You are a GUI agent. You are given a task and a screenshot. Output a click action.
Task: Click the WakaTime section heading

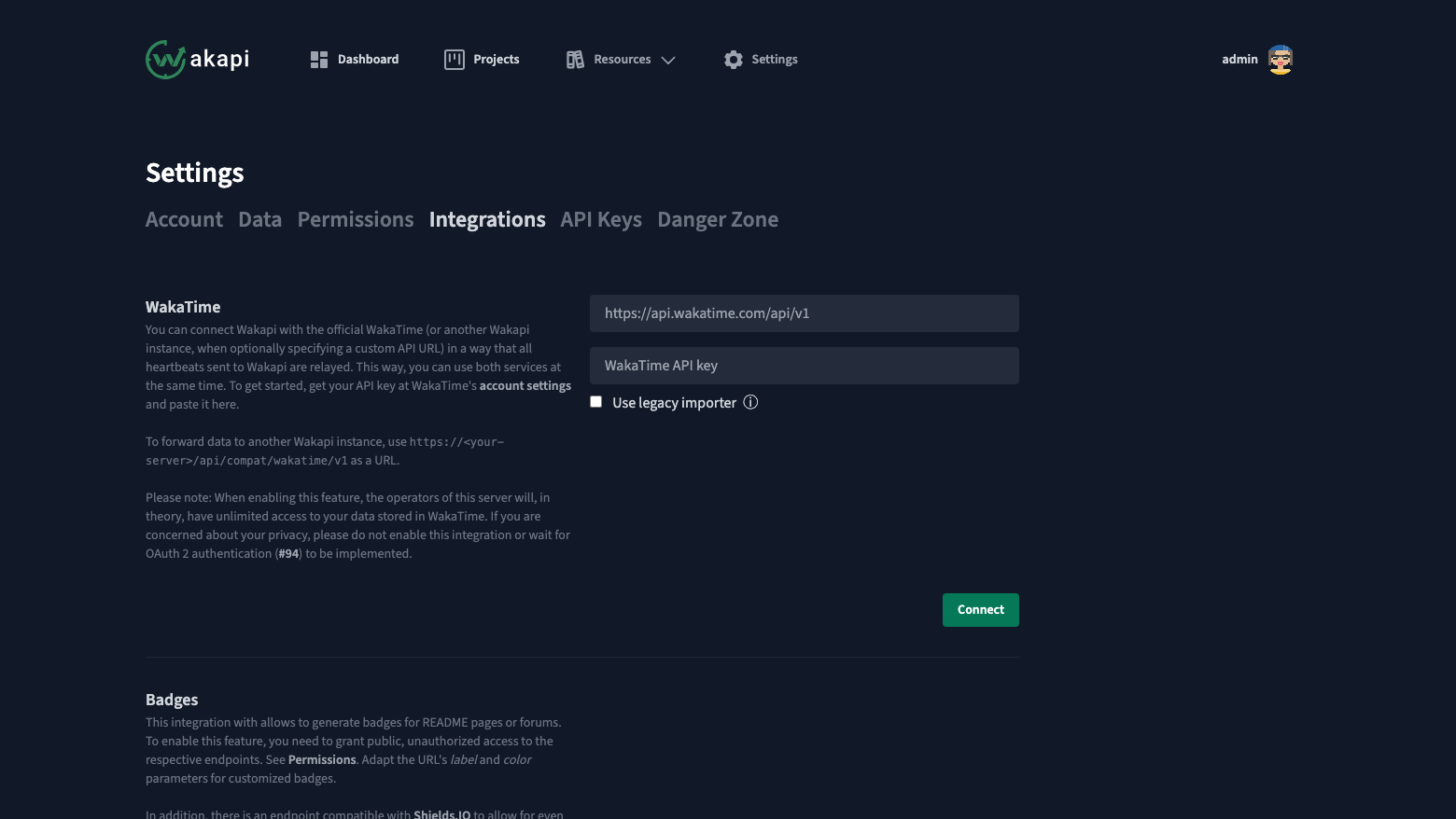pos(183,307)
